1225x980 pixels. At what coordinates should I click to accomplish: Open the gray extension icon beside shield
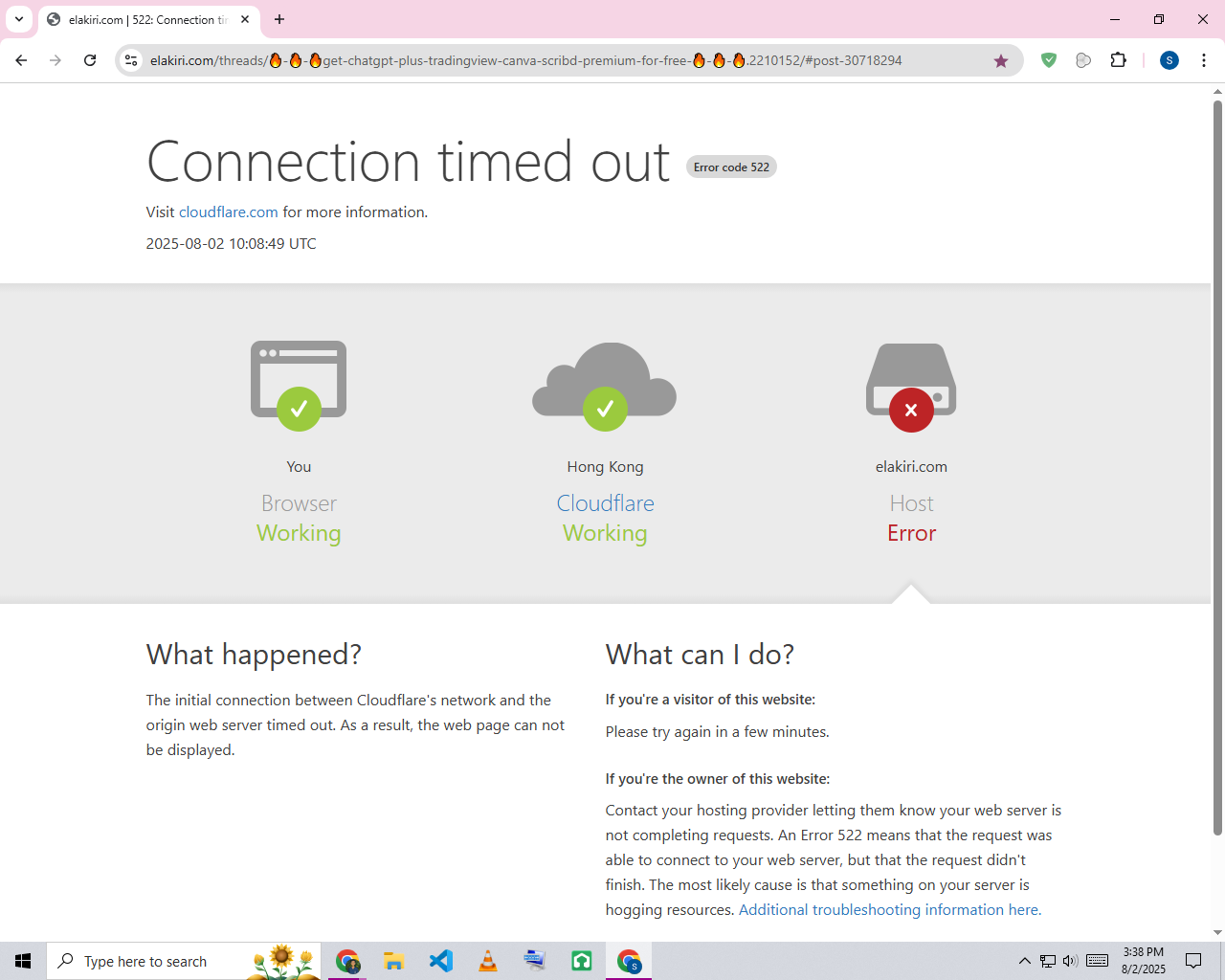(1083, 60)
